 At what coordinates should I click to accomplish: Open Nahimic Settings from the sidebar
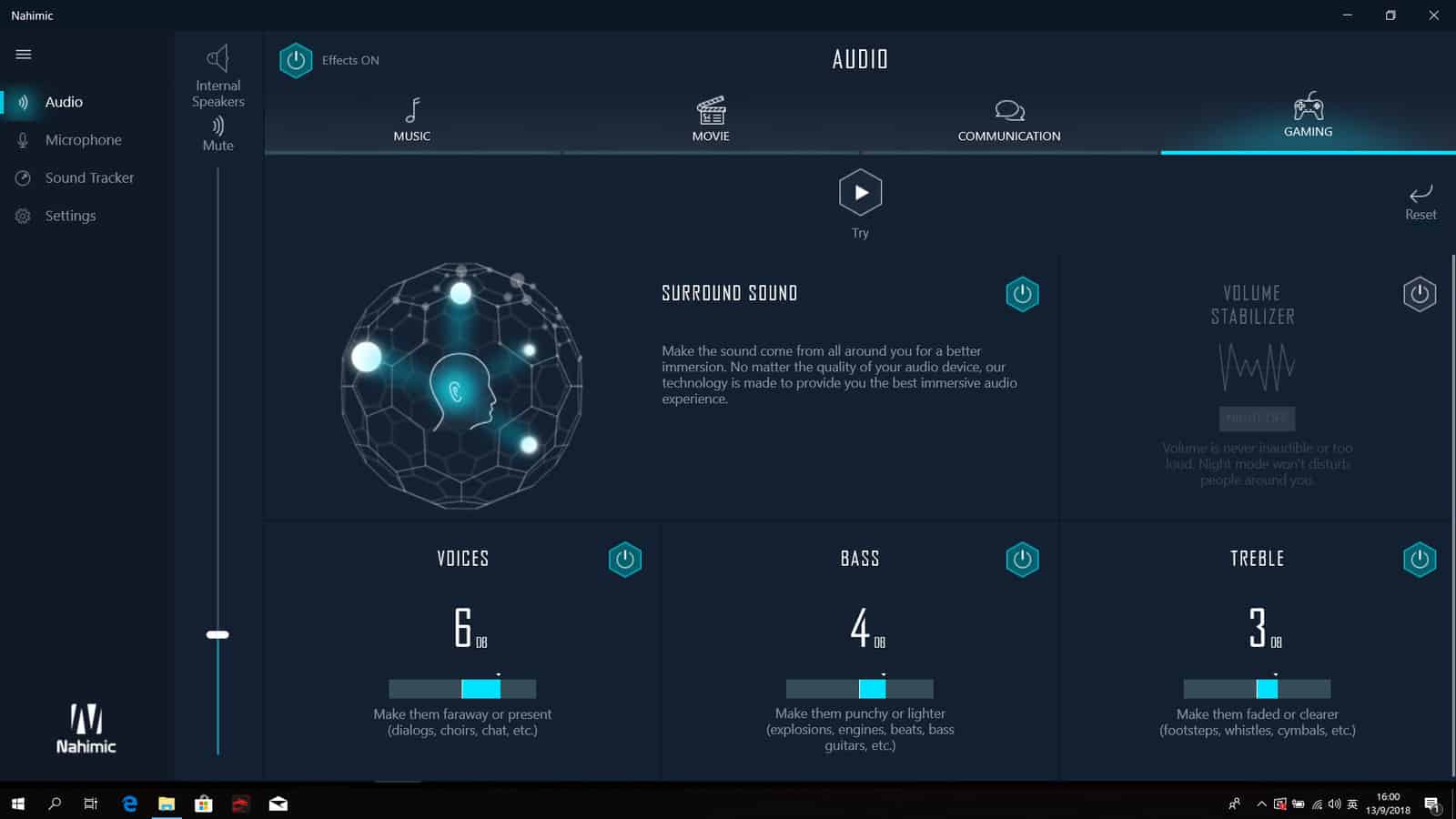tap(70, 216)
